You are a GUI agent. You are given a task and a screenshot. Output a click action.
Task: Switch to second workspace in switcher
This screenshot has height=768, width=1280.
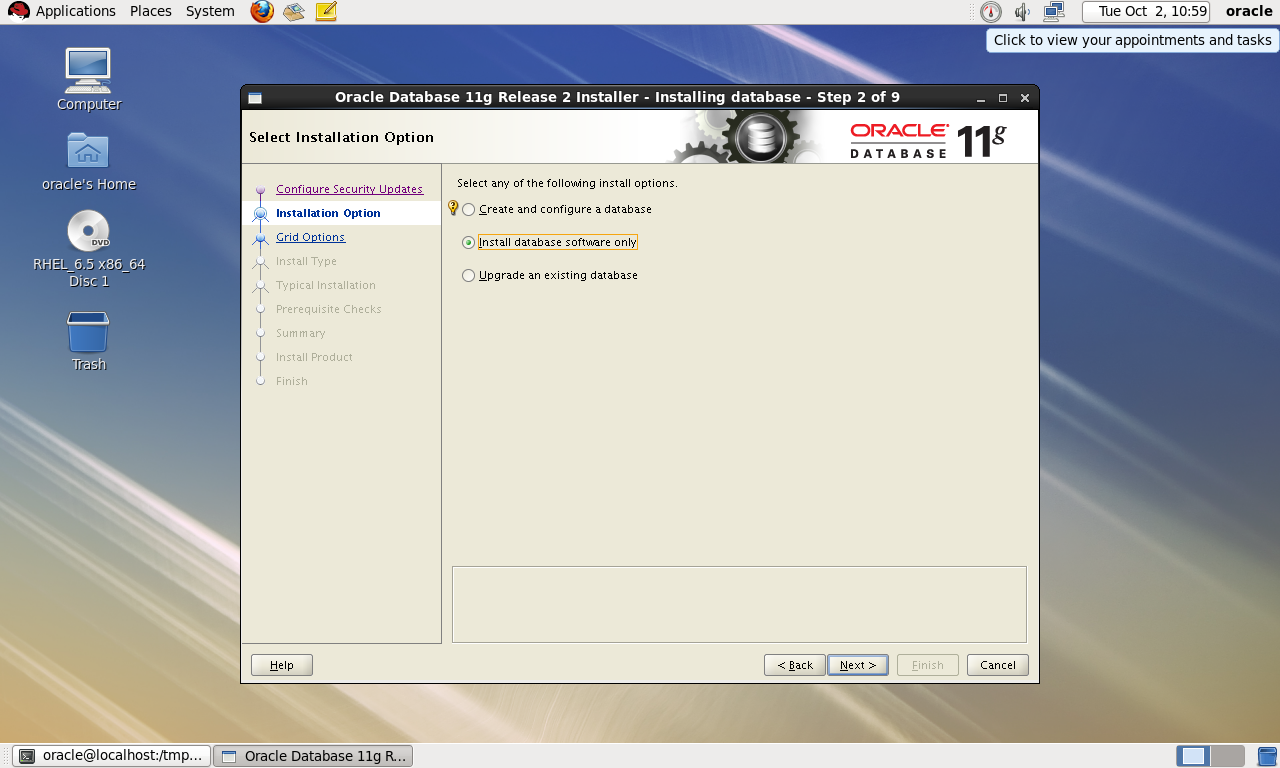tap(1228, 756)
